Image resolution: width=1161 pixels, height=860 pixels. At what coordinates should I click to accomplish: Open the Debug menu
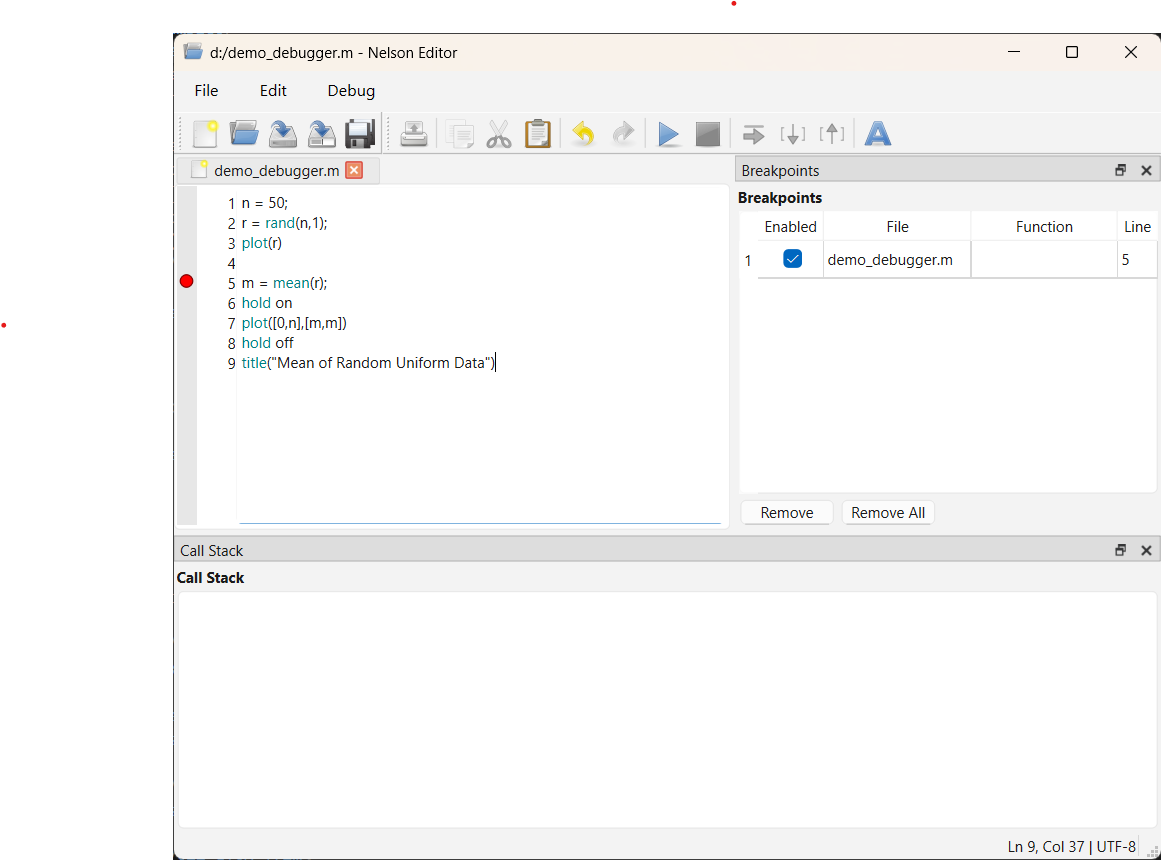coord(351,90)
